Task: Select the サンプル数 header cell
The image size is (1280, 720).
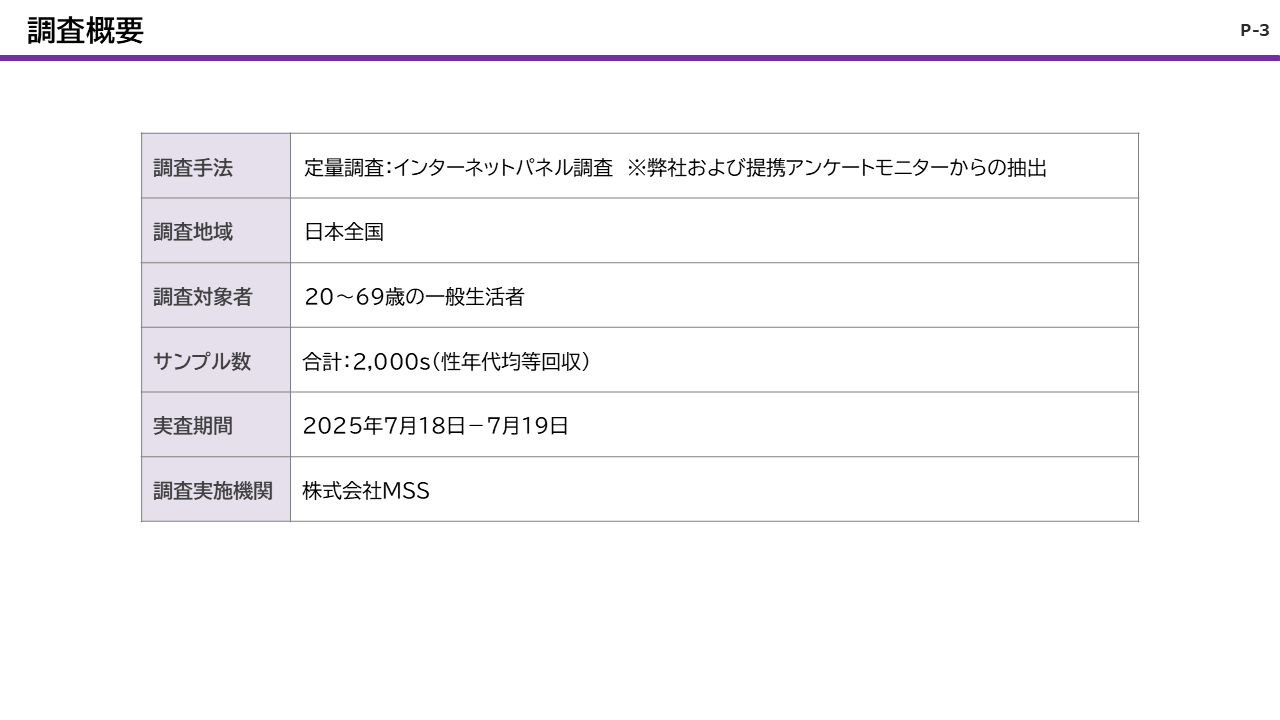Action: pos(202,361)
